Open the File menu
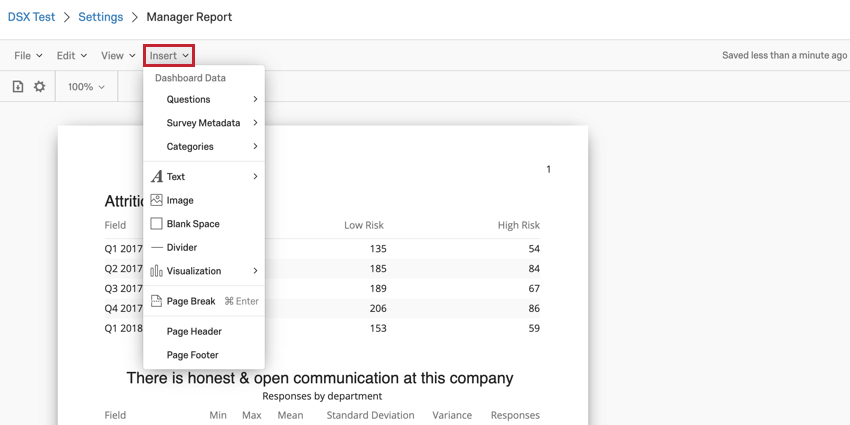The width and height of the screenshot is (850, 425). [27, 56]
